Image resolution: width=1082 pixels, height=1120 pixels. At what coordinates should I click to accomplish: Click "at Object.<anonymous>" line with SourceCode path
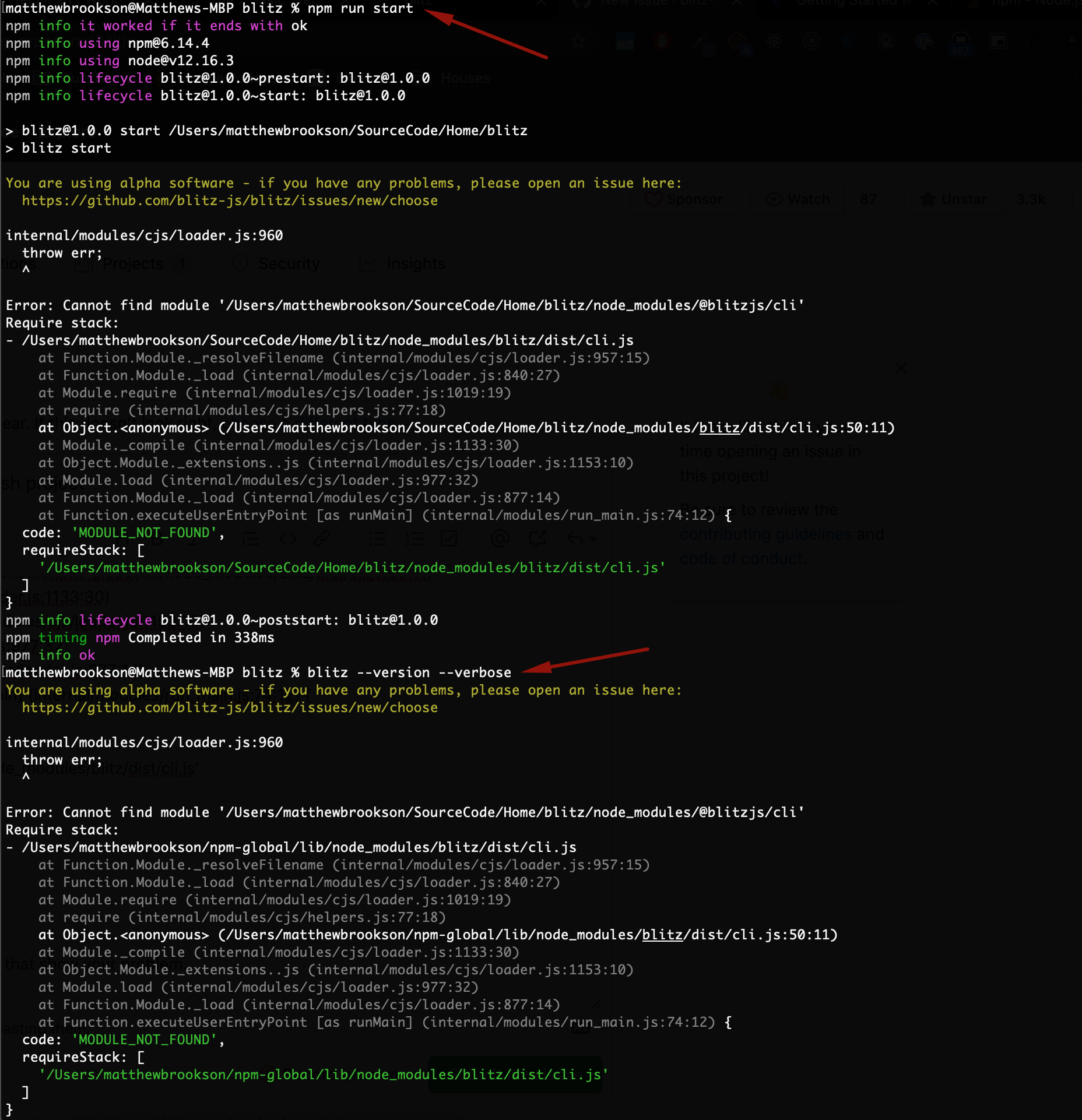(x=466, y=428)
